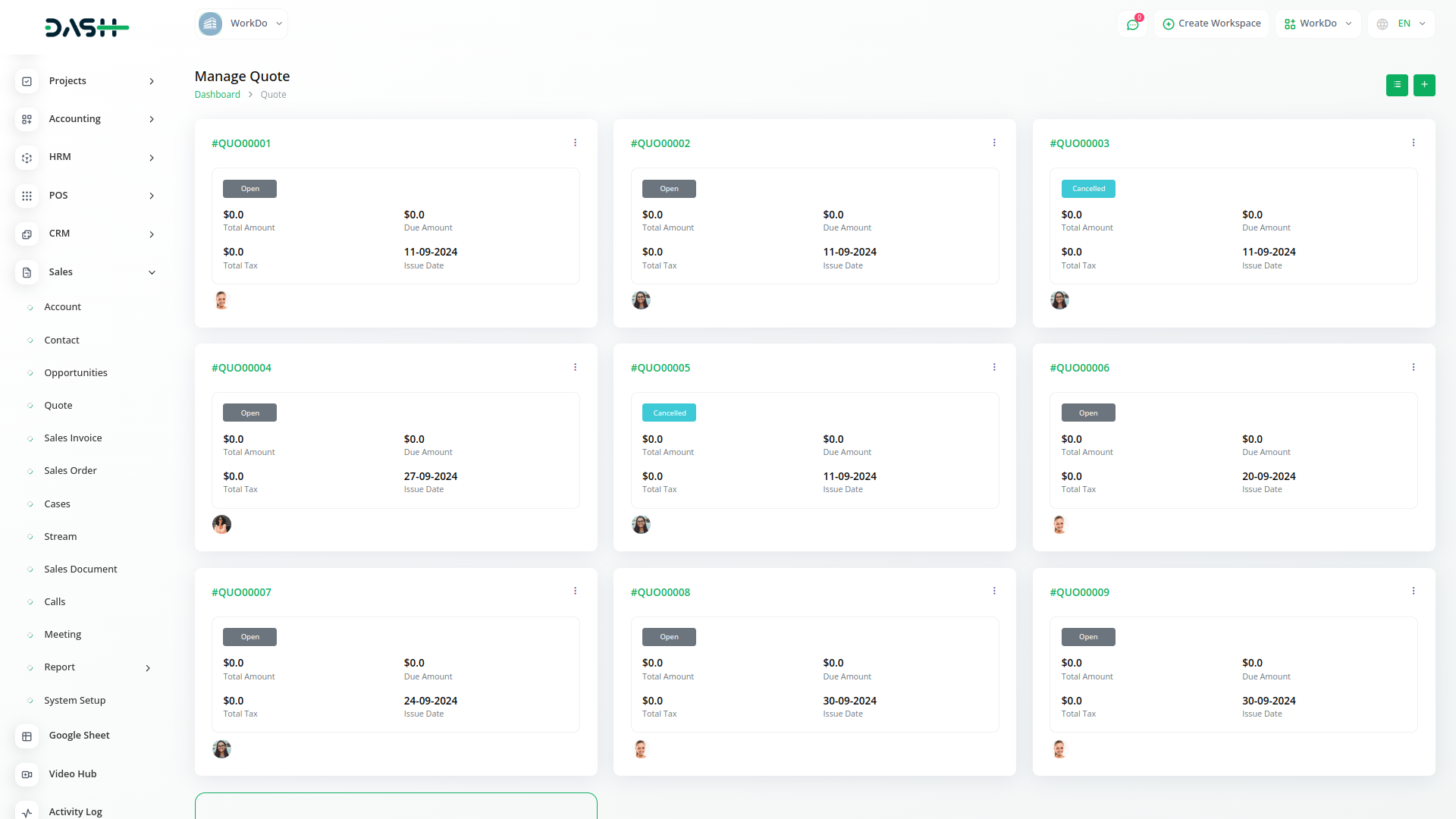Open three-dot menu on #QUO00001 card
Screen dimensions: 1456x819
point(575,143)
